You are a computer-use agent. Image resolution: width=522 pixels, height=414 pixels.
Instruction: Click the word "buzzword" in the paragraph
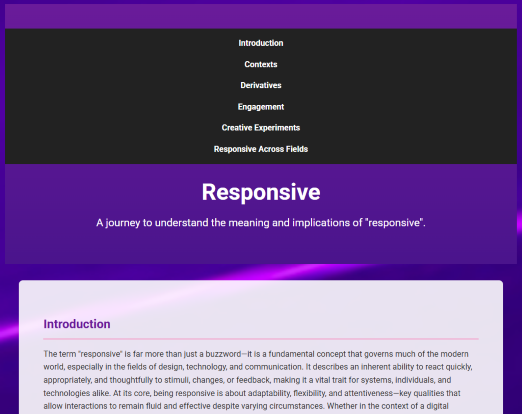[x=223, y=354]
